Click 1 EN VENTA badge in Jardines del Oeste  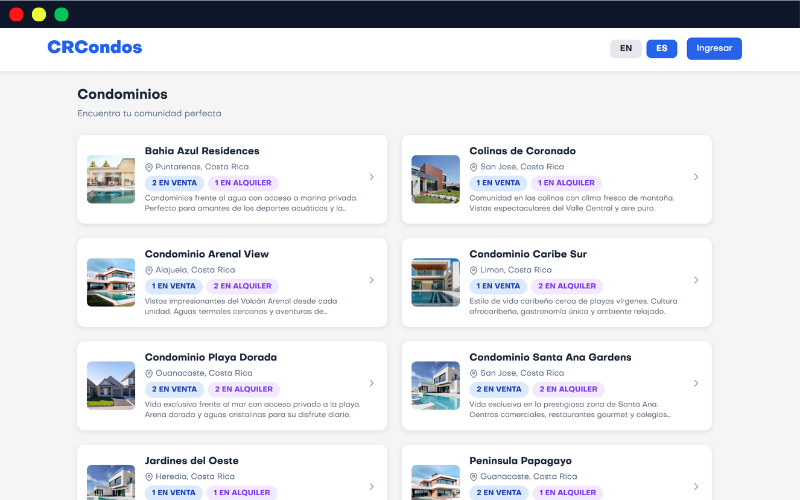tap(174, 493)
